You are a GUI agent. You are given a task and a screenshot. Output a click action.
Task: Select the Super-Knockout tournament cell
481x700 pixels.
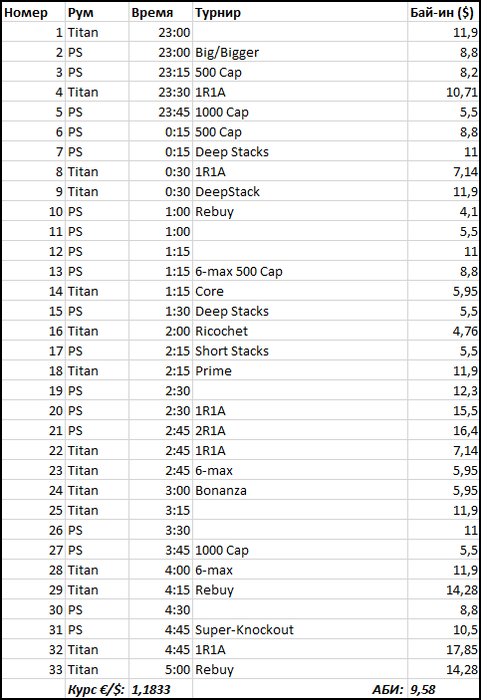(x=300, y=629)
